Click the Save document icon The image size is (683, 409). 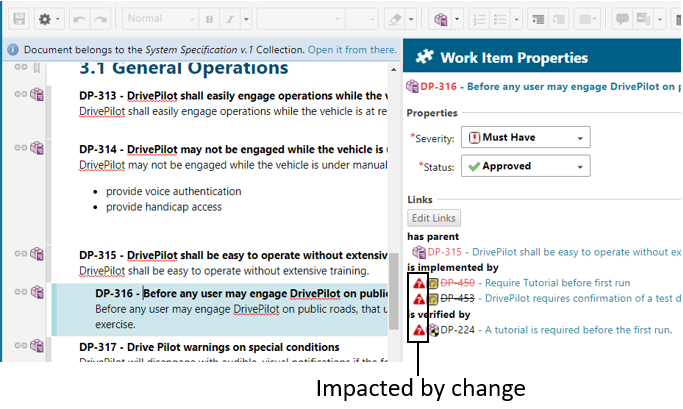[17, 18]
